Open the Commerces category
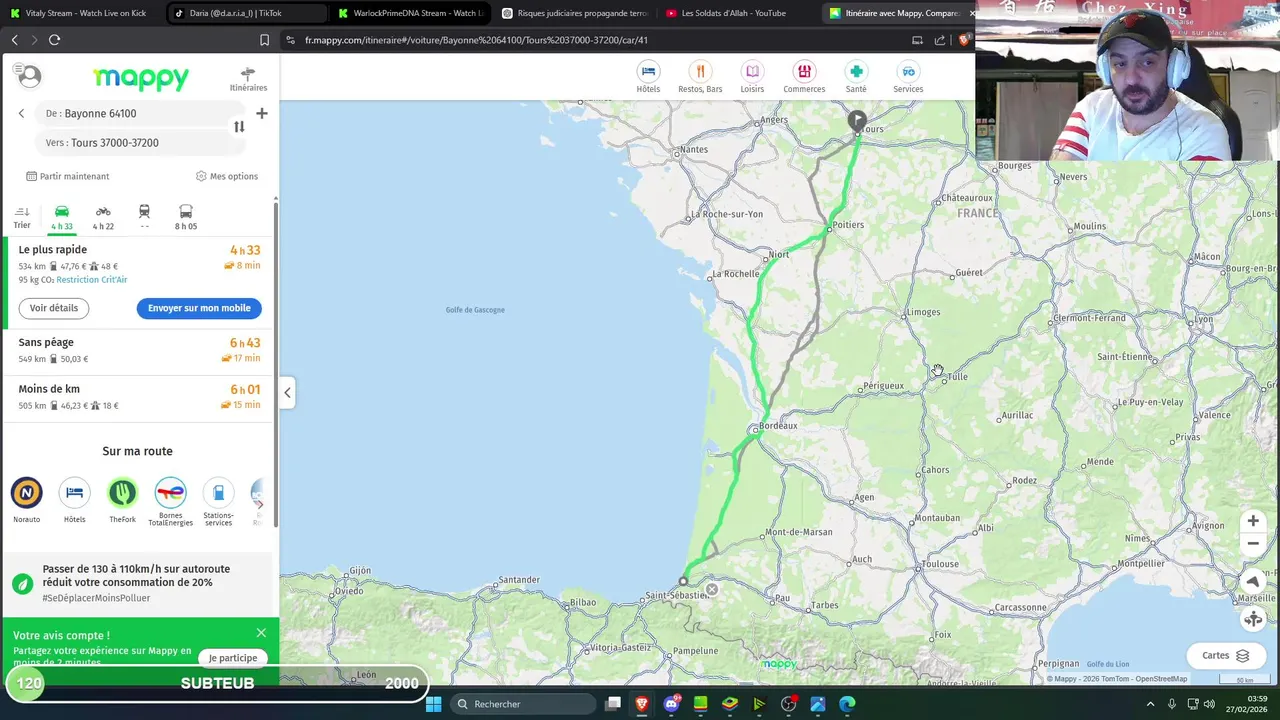The width and height of the screenshot is (1280, 720). coord(804,77)
